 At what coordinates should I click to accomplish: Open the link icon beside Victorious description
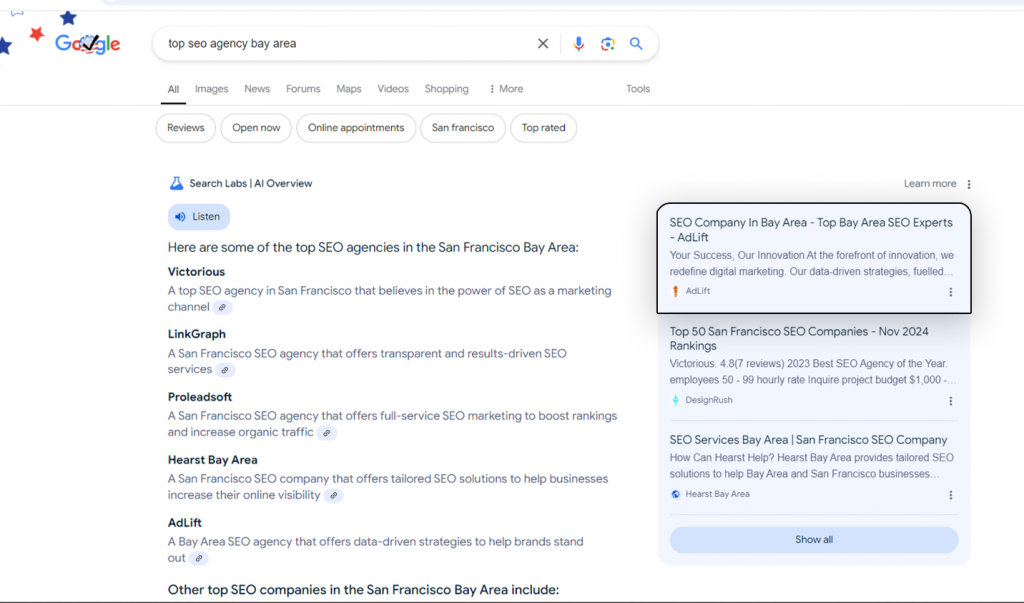pyautogui.click(x=222, y=307)
